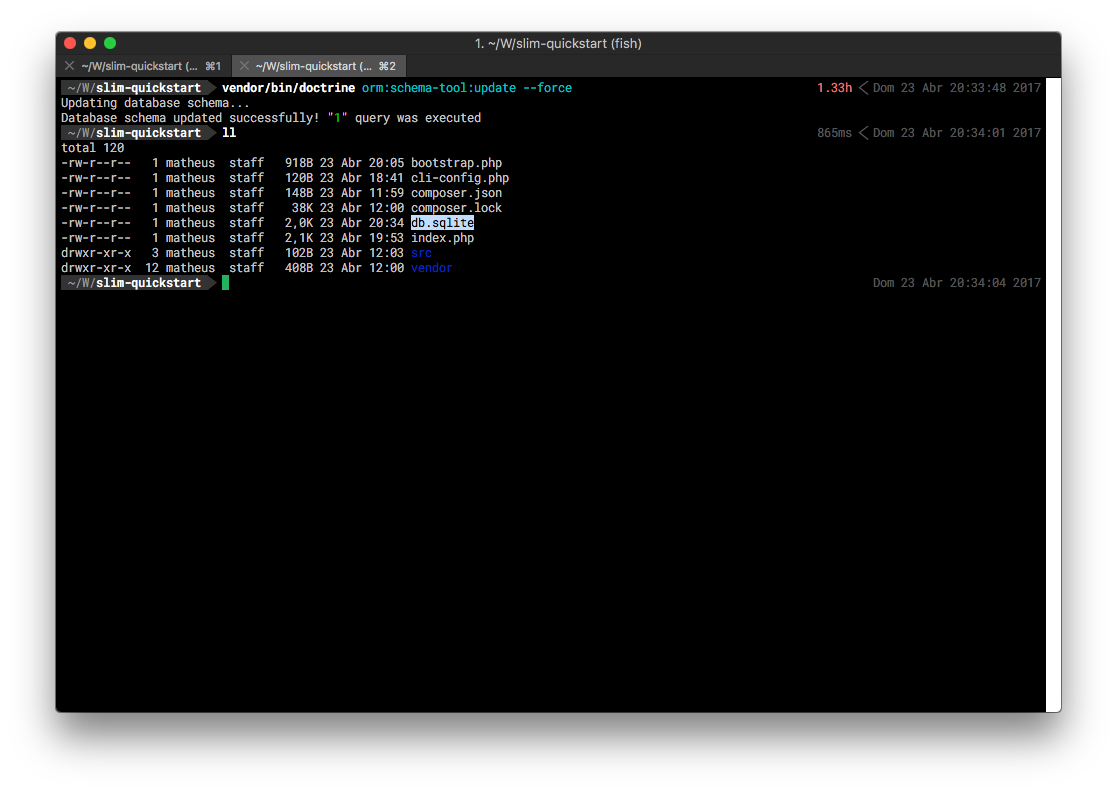Click the green fish-shell cursor block
The image size is (1117, 792).
(x=224, y=282)
